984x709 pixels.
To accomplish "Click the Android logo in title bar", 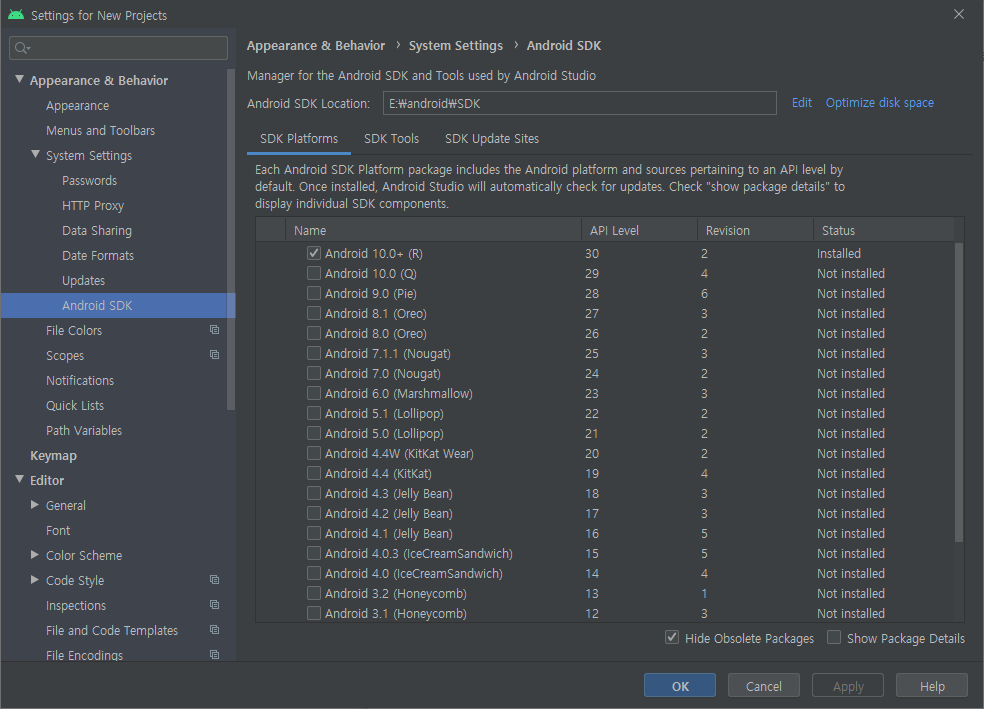I will 16,14.
